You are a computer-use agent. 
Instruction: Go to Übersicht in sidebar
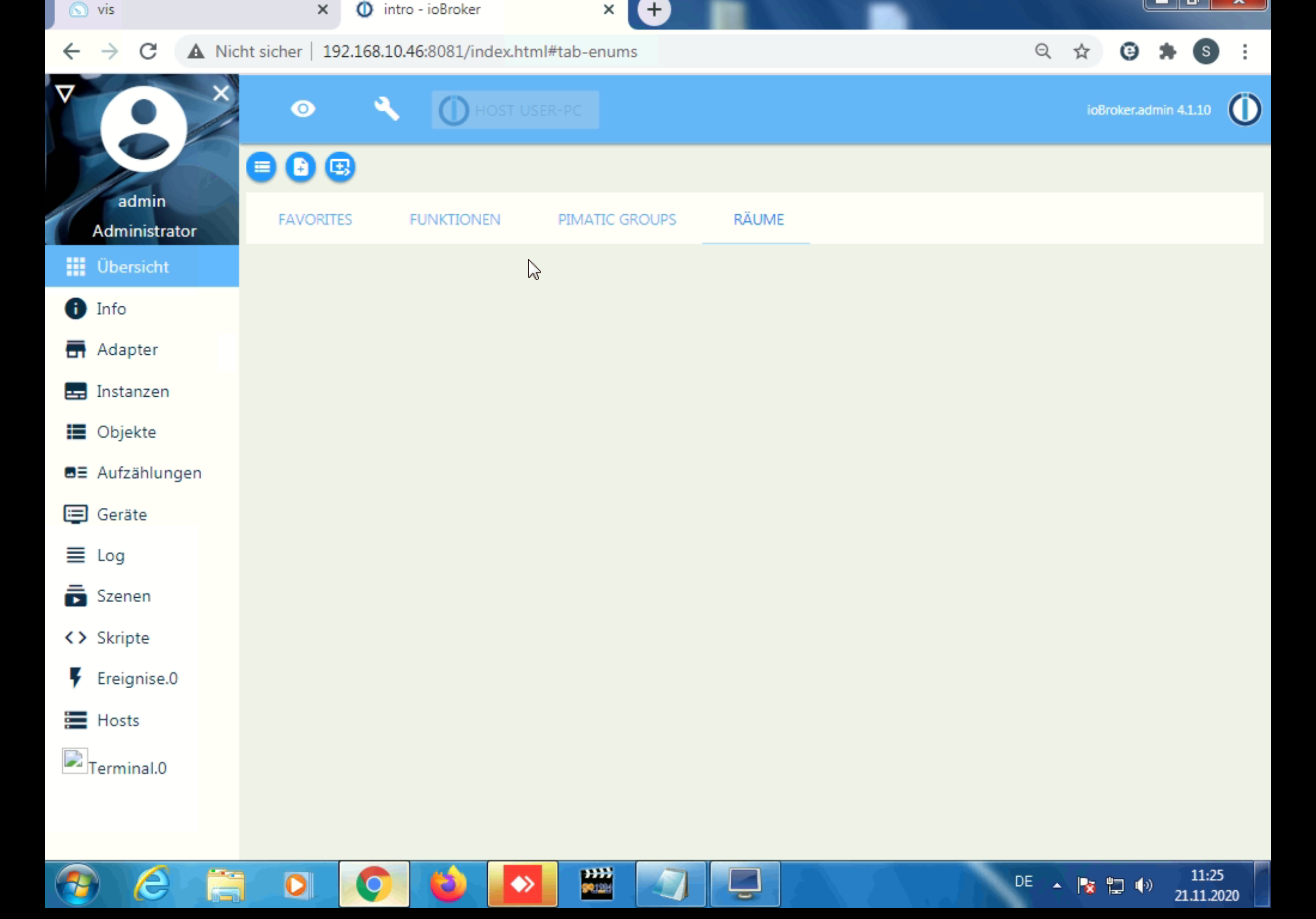point(132,267)
